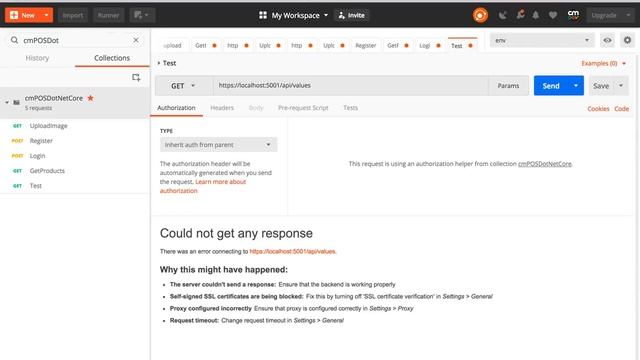Click the cmPOSDotNetCore folder icon
This screenshot has height=360, width=640.
[x=16, y=102]
